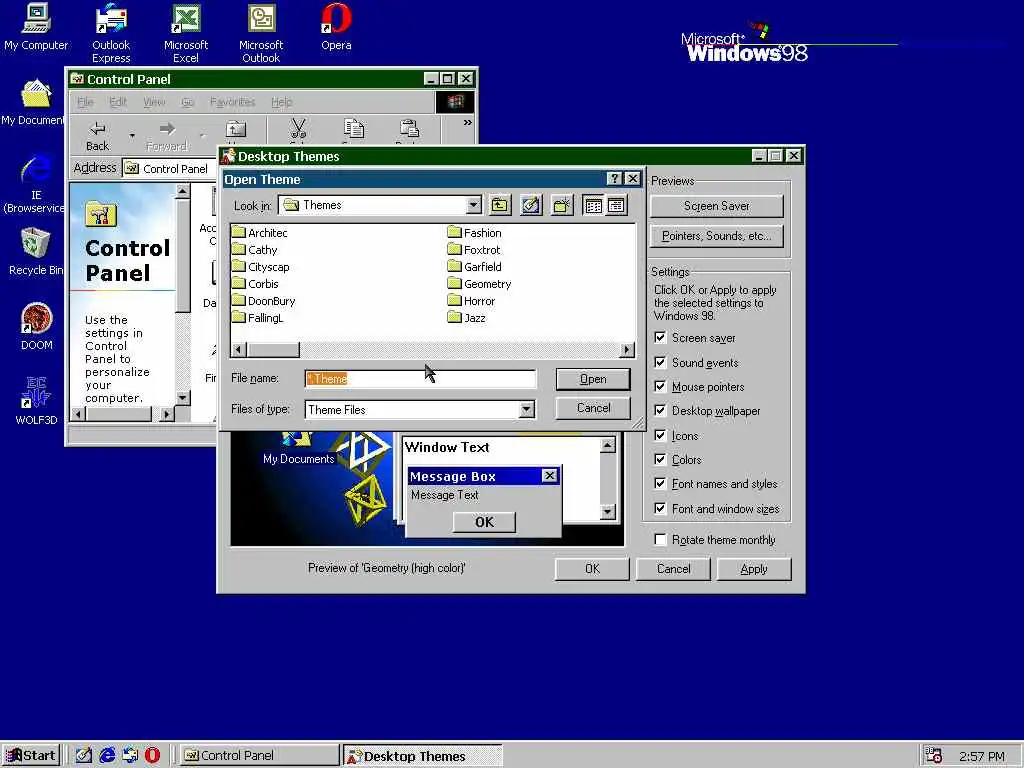The image size is (1024, 768).
Task: Open My Documents desktop folder icon
Action: tap(33, 103)
